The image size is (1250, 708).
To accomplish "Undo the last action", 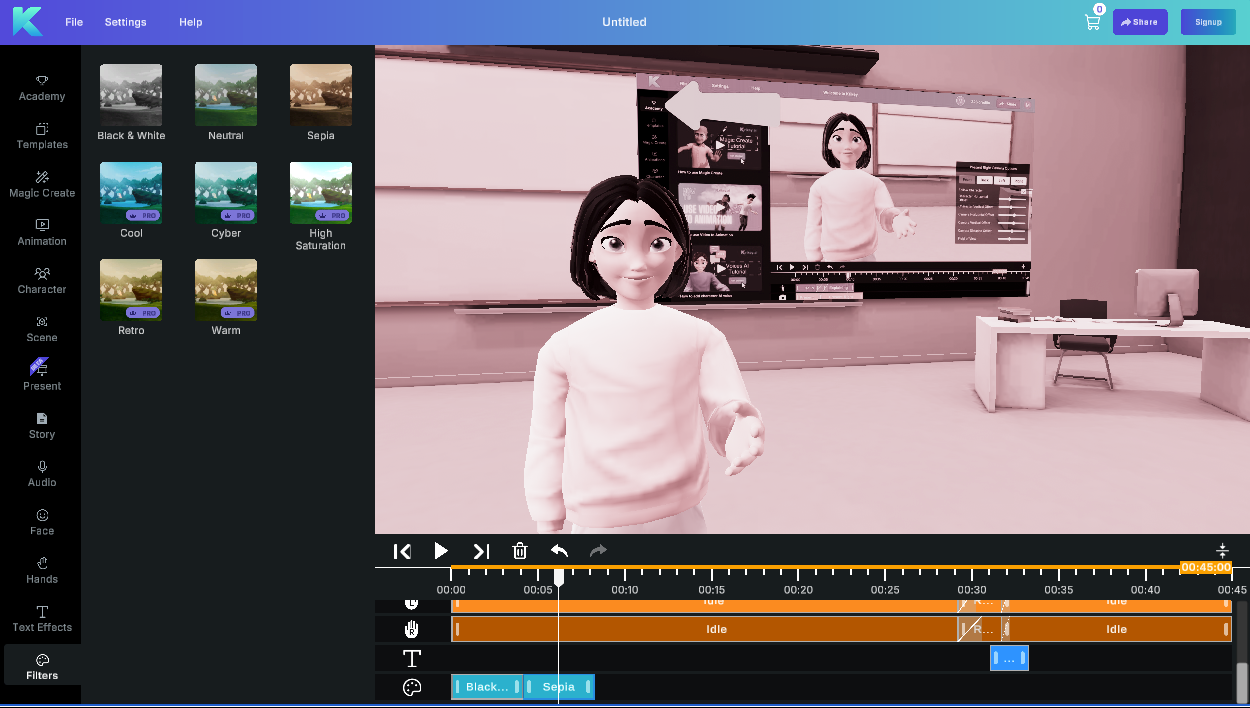I will (x=559, y=551).
